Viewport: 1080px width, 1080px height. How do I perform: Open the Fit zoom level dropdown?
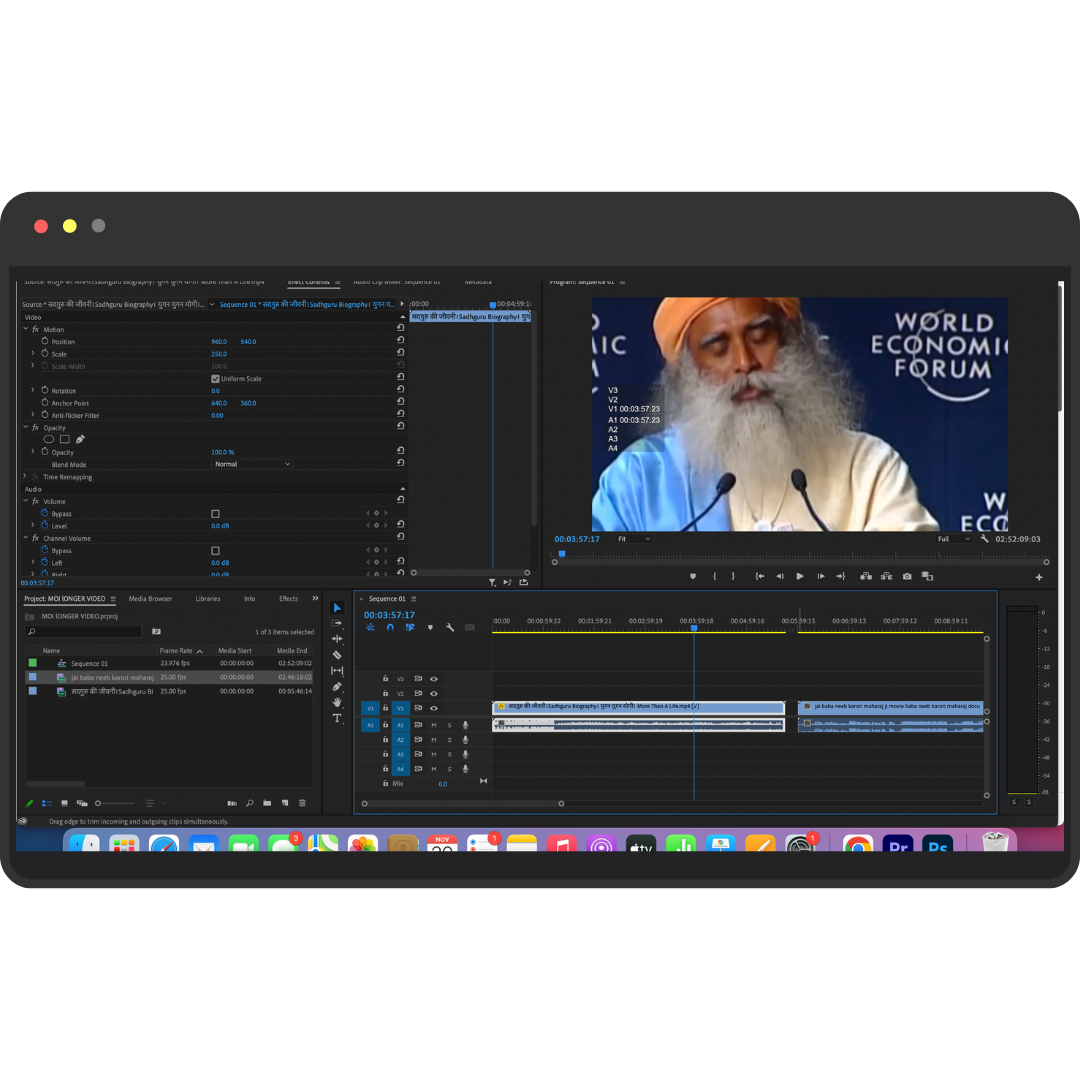point(634,539)
